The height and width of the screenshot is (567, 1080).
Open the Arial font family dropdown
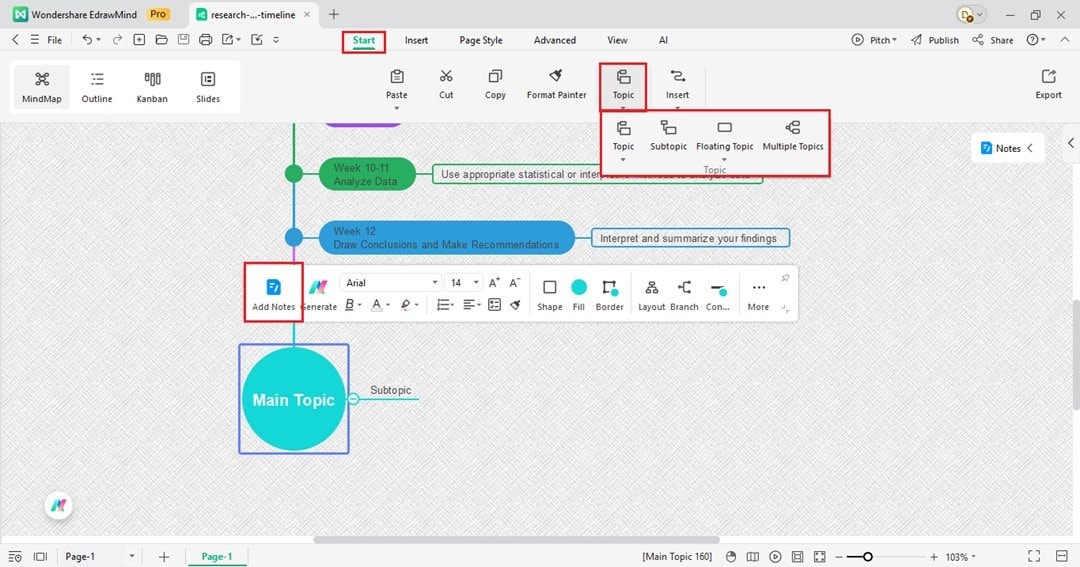pos(390,282)
